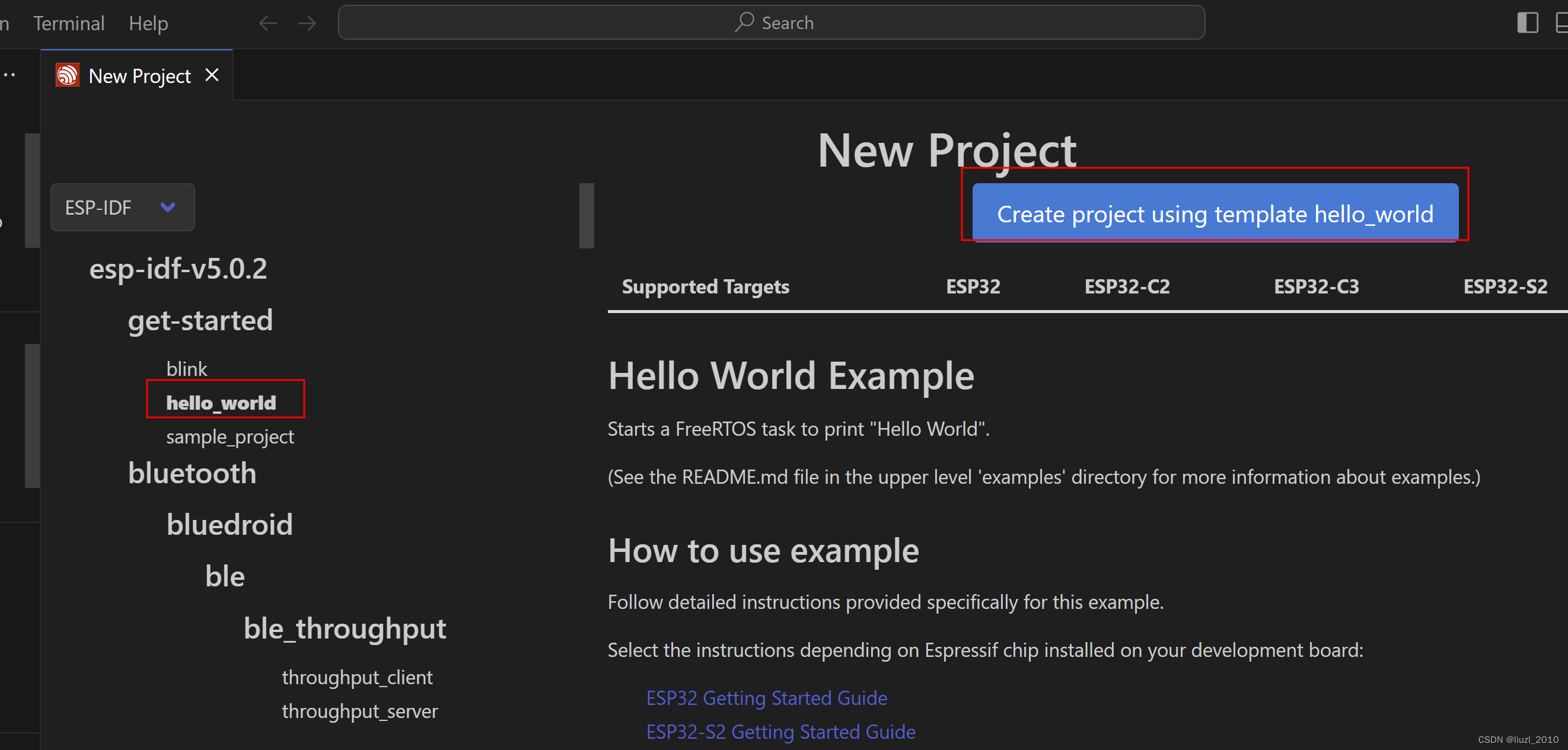Select the sample_project template
The image size is (1568, 750).
tap(230, 436)
